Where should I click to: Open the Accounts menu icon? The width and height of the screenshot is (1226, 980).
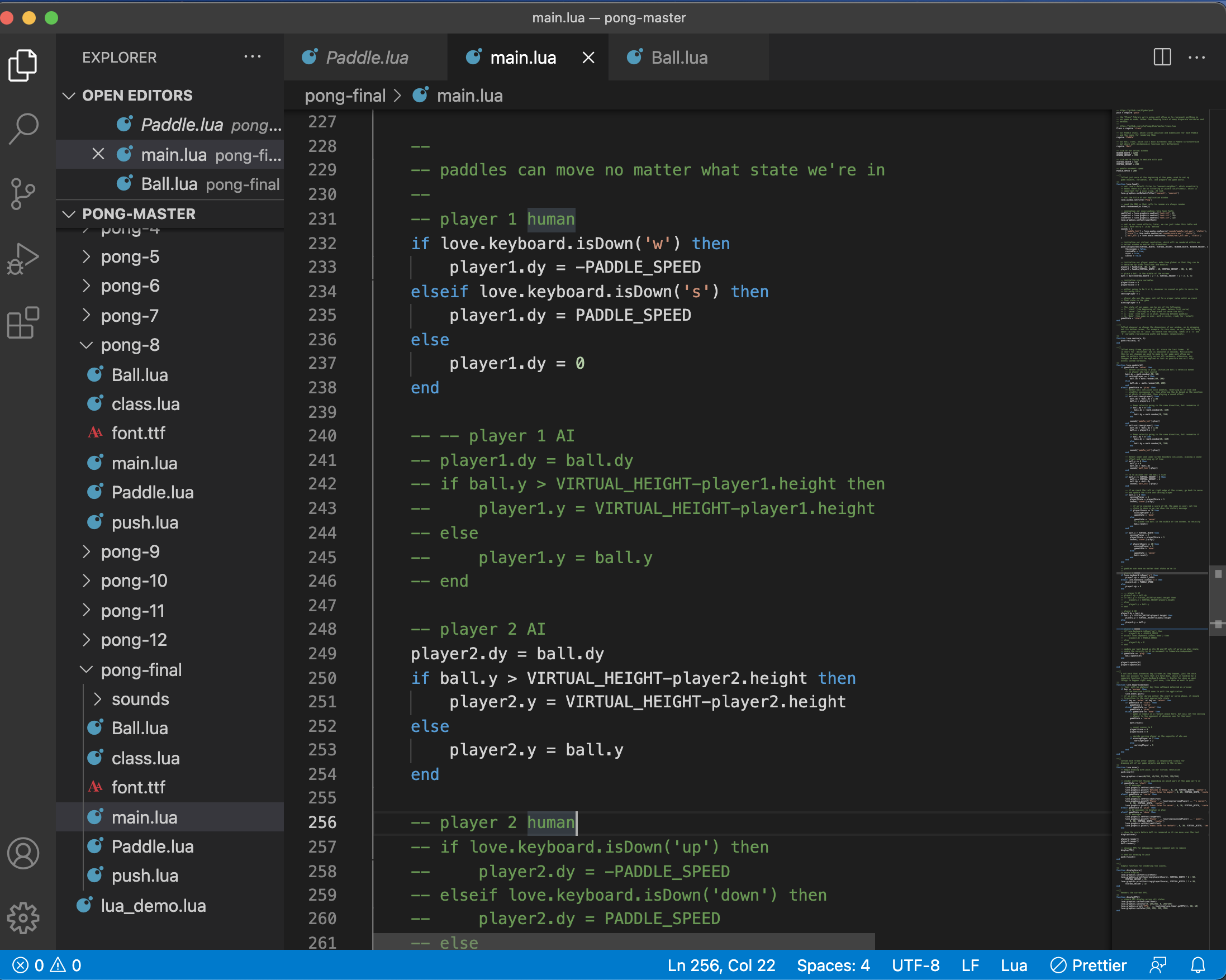(24, 853)
